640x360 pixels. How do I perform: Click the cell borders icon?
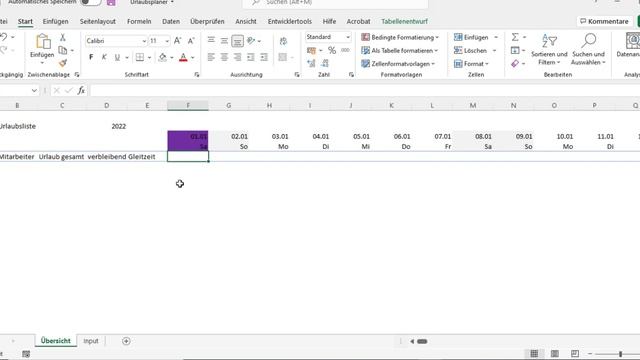pos(140,57)
